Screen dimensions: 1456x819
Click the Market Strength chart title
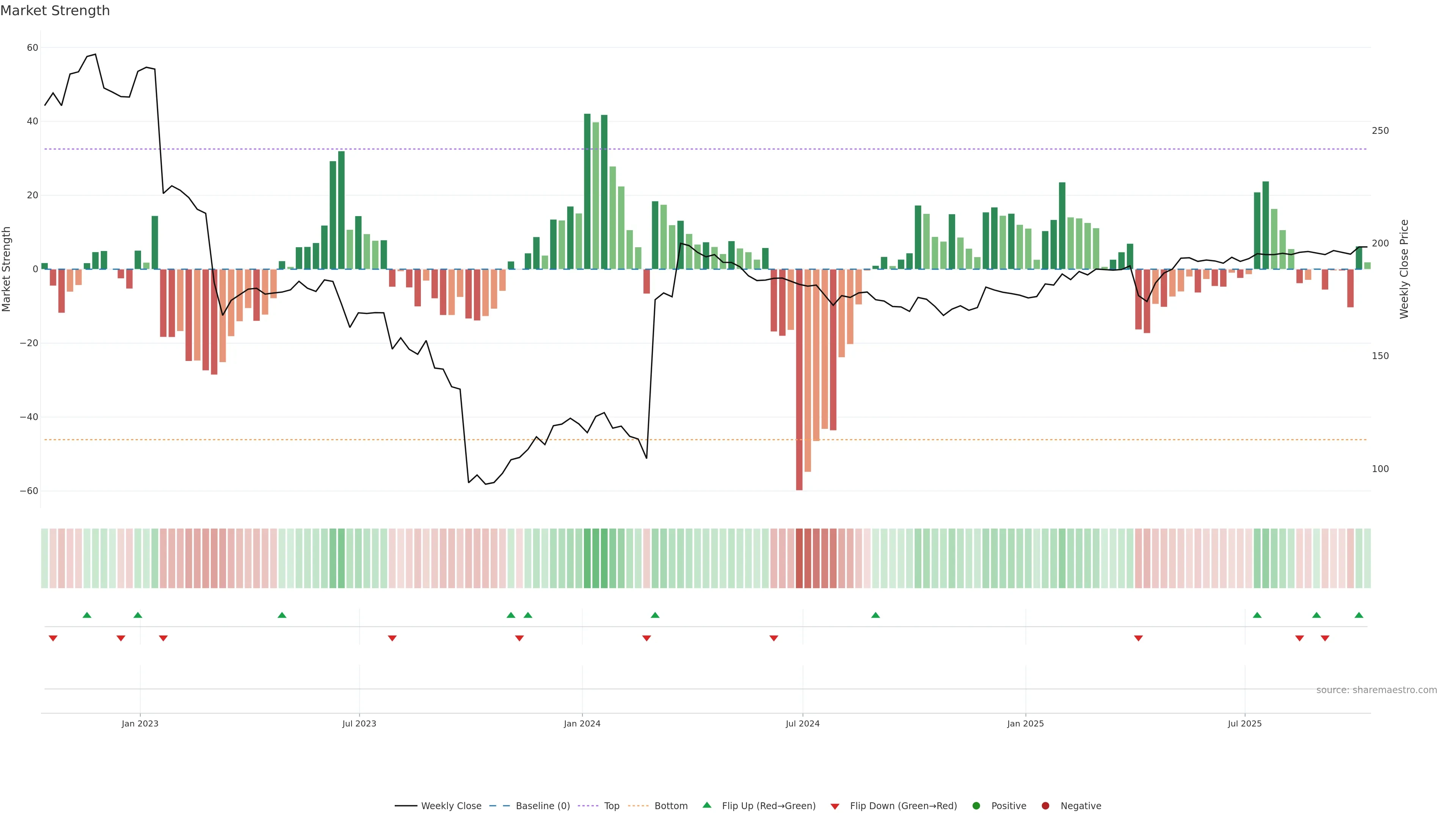click(55, 11)
